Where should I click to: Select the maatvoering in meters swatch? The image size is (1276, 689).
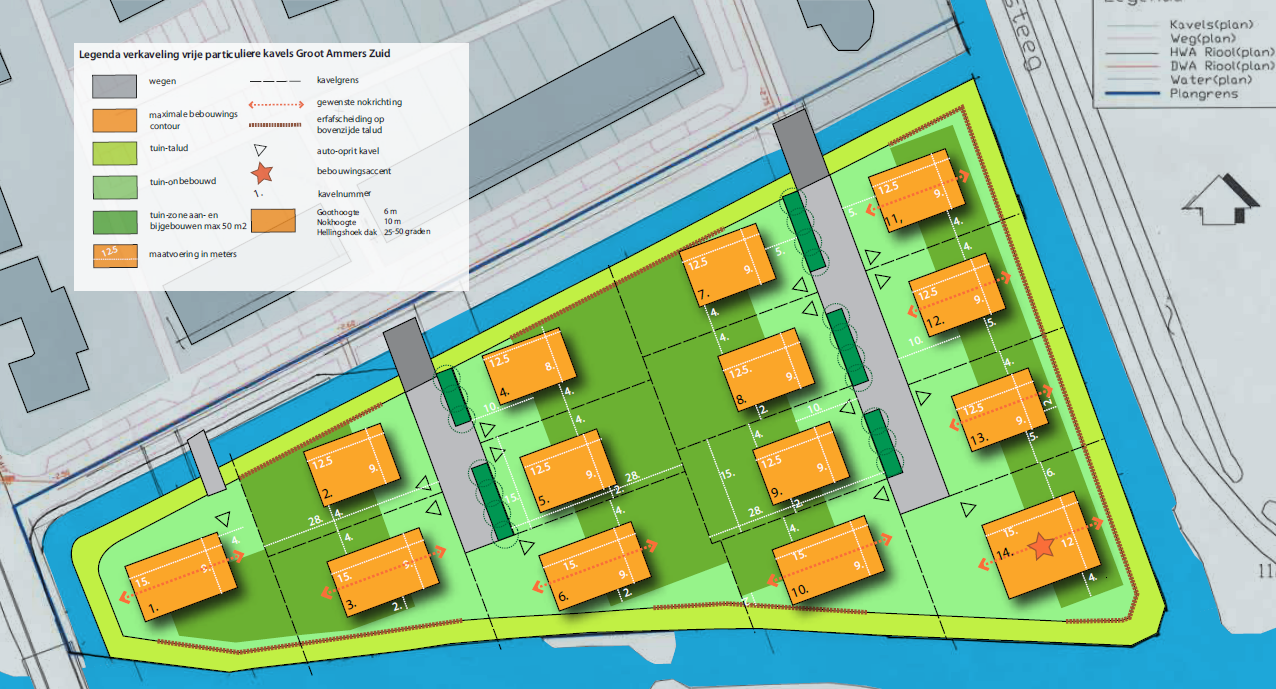115,255
